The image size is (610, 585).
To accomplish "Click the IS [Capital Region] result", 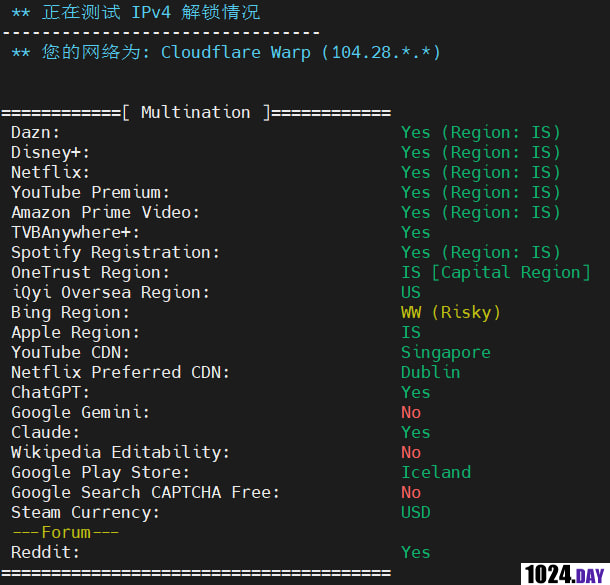I will pyautogui.click(x=496, y=272).
